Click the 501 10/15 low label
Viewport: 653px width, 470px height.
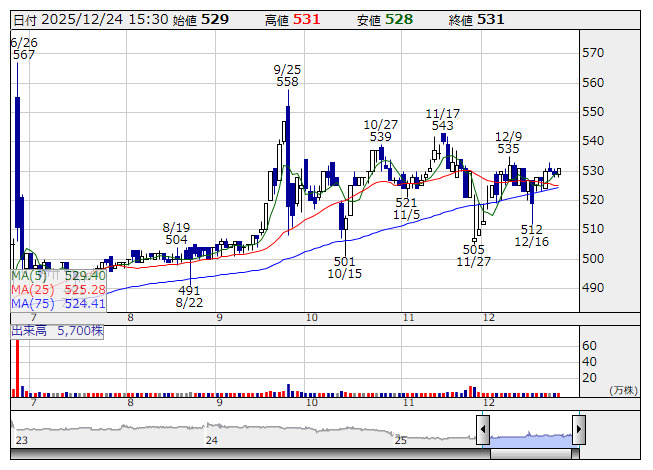(x=344, y=268)
